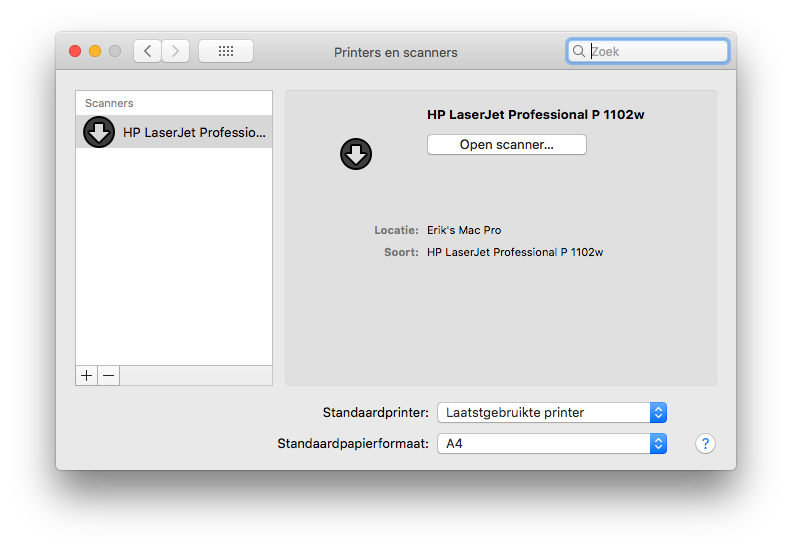This screenshot has width=792, height=550.
Task: Click the HP LaserJet Professional P 1102w title
Action: coord(535,115)
